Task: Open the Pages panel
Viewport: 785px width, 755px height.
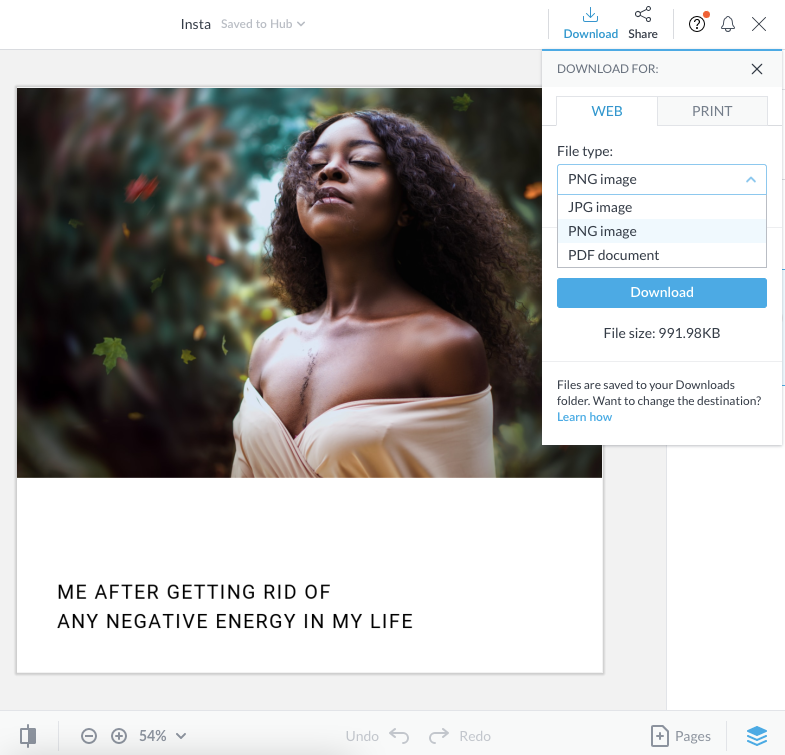Action: (x=681, y=736)
